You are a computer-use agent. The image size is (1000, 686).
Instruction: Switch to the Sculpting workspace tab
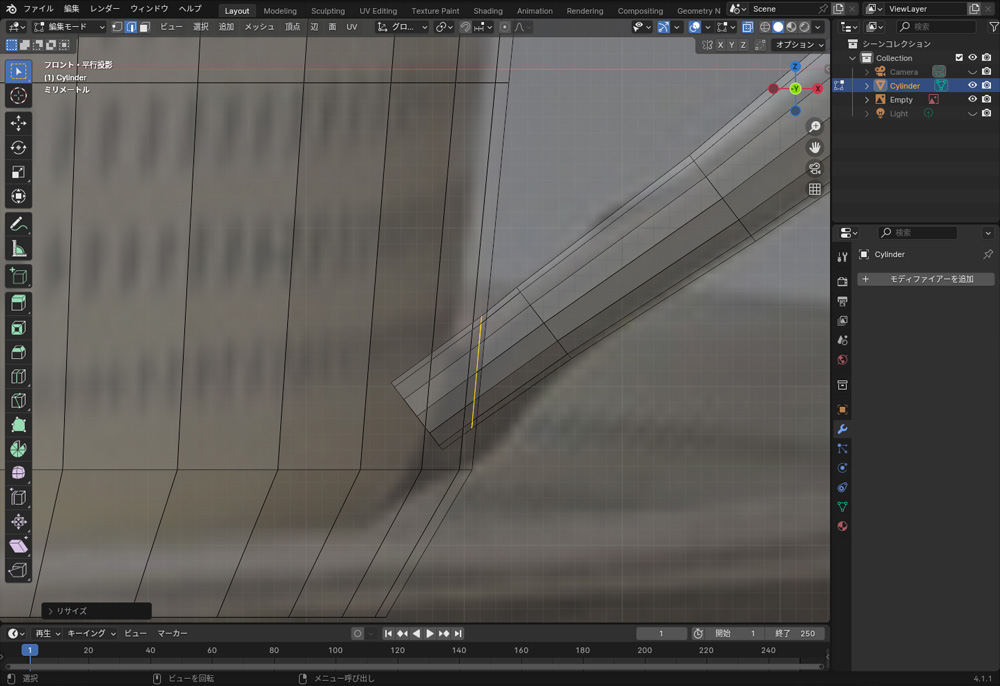327,11
